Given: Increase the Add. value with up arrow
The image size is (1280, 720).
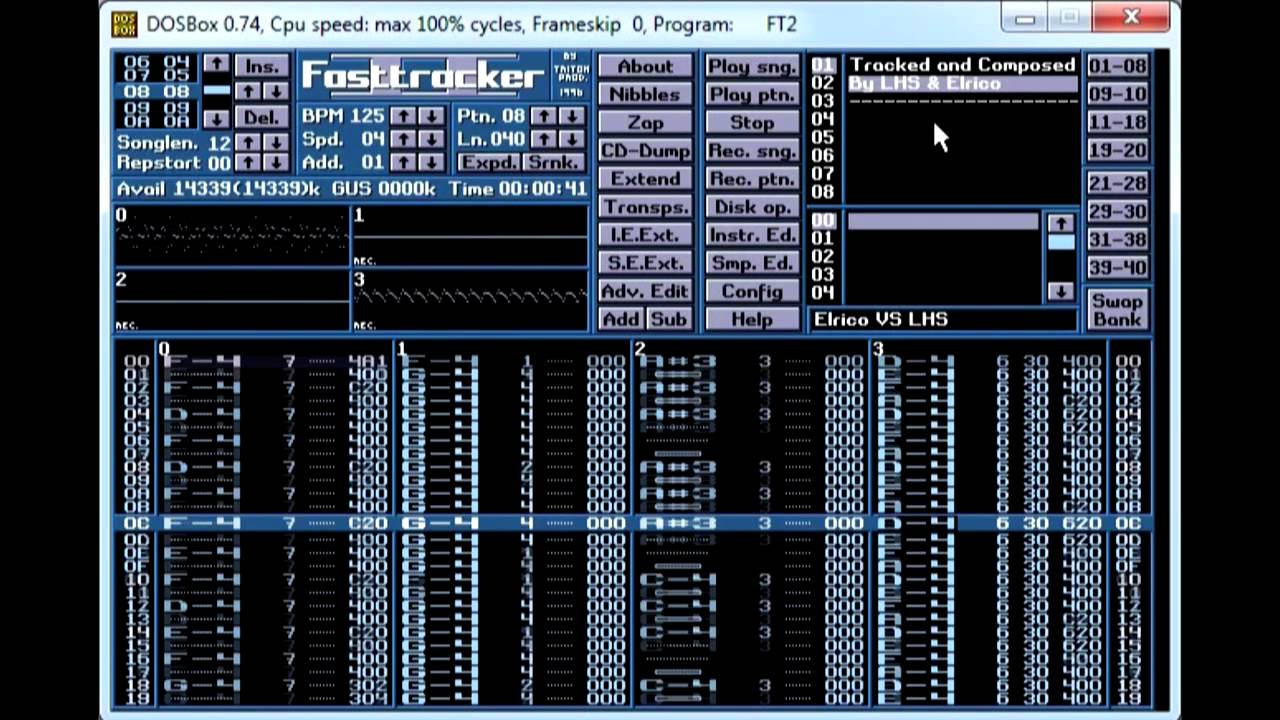Looking at the screenshot, I should [x=402, y=162].
